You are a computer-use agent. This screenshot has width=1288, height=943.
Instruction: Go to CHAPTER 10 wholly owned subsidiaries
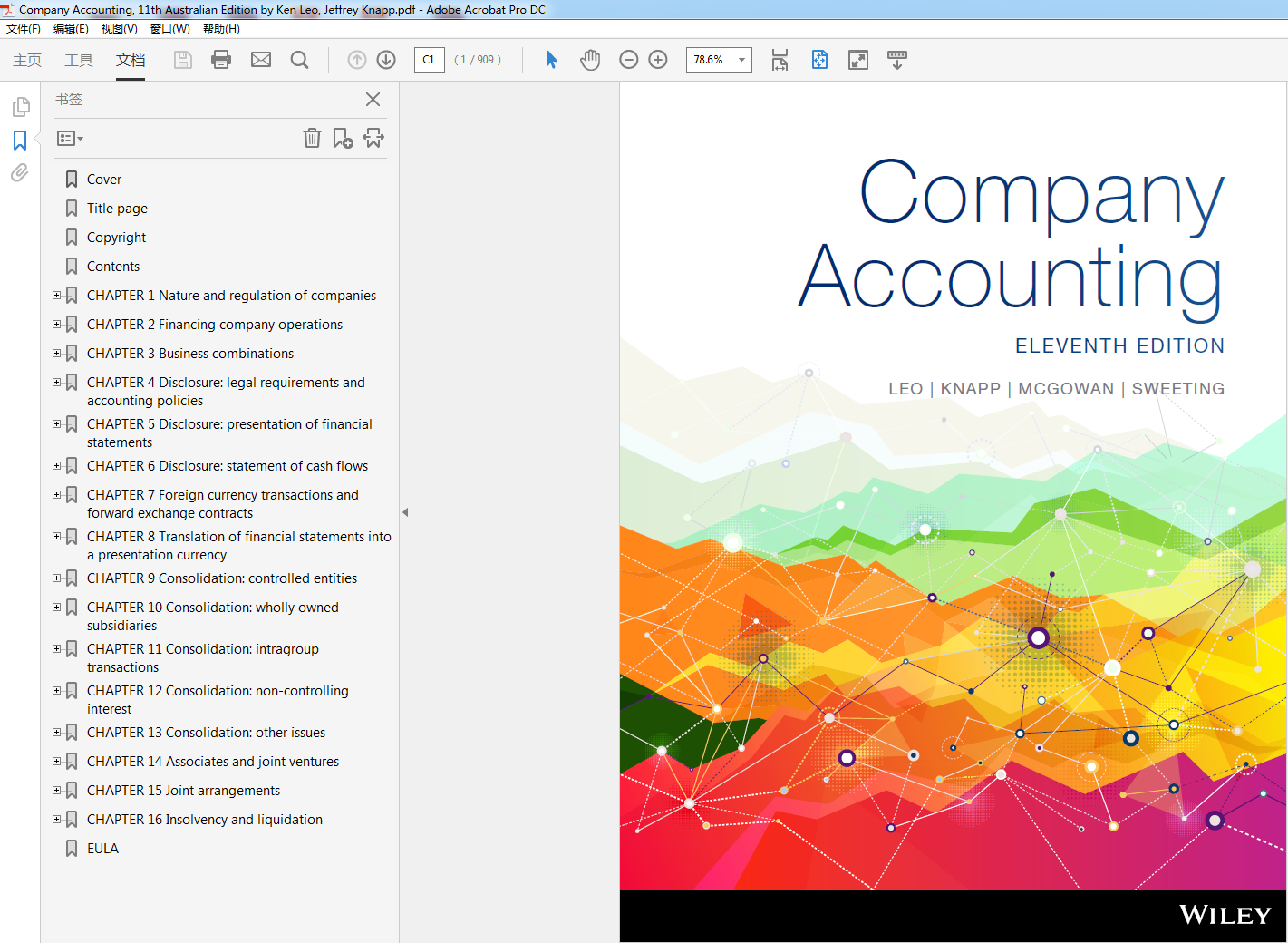coord(213,617)
